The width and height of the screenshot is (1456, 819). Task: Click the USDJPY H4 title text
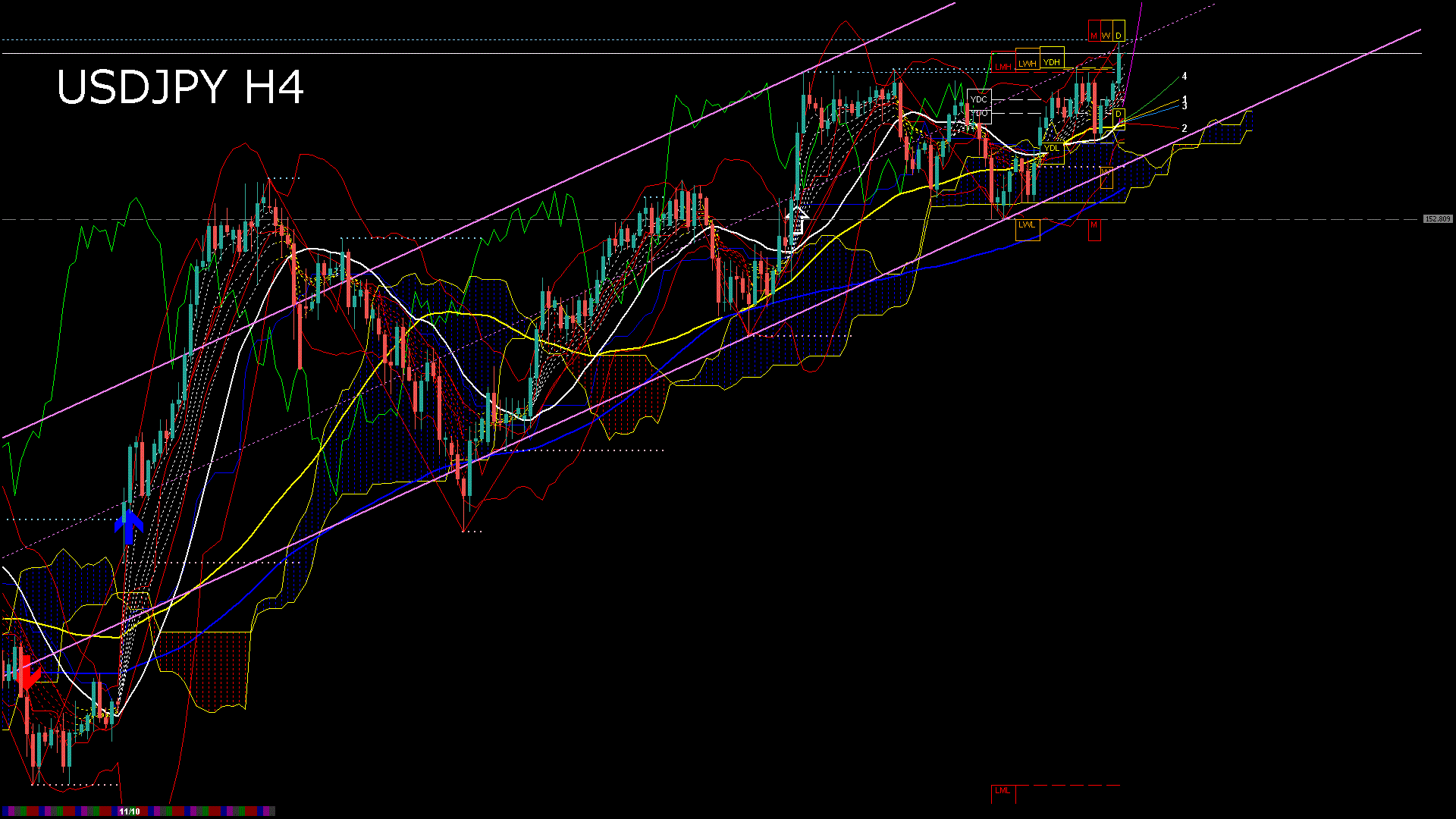(180, 87)
